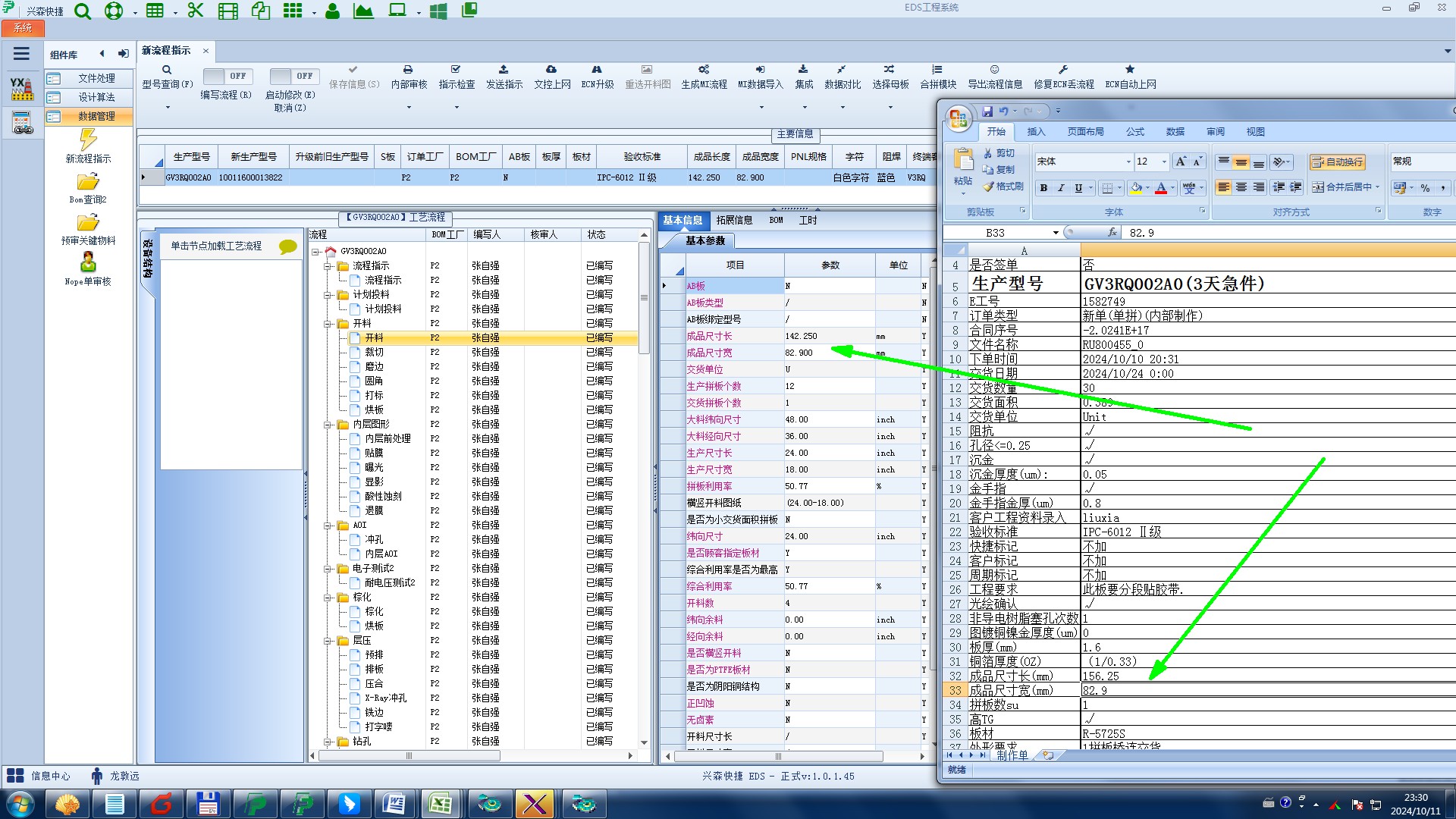Click Excel's font color red A

[x=1160, y=188]
